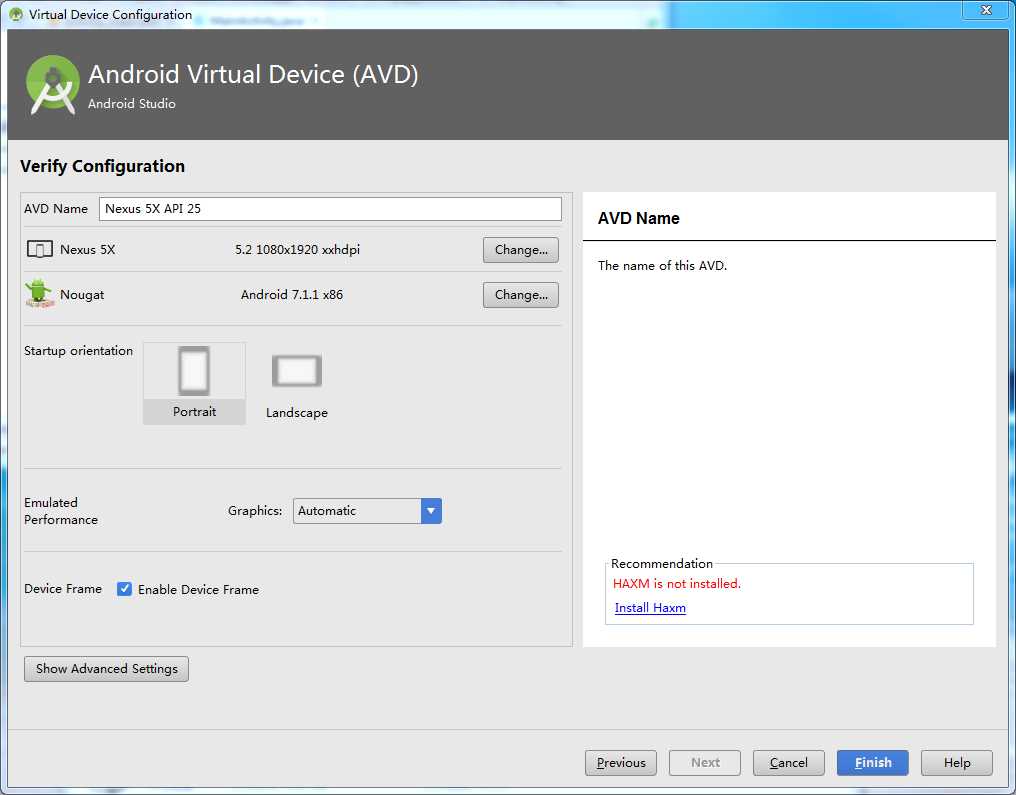The height and width of the screenshot is (795, 1016).
Task: Click the Nexus 5X device icon
Action: [x=40, y=249]
